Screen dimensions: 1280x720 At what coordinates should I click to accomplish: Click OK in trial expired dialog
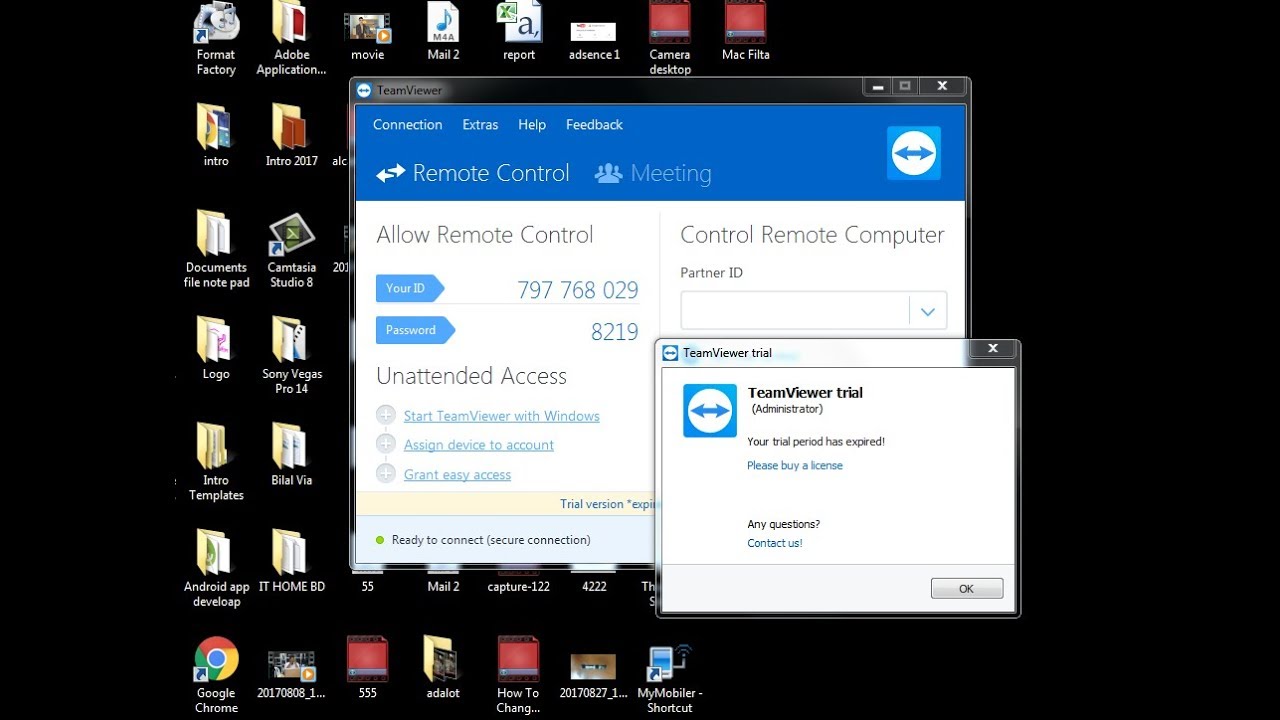(966, 588)
